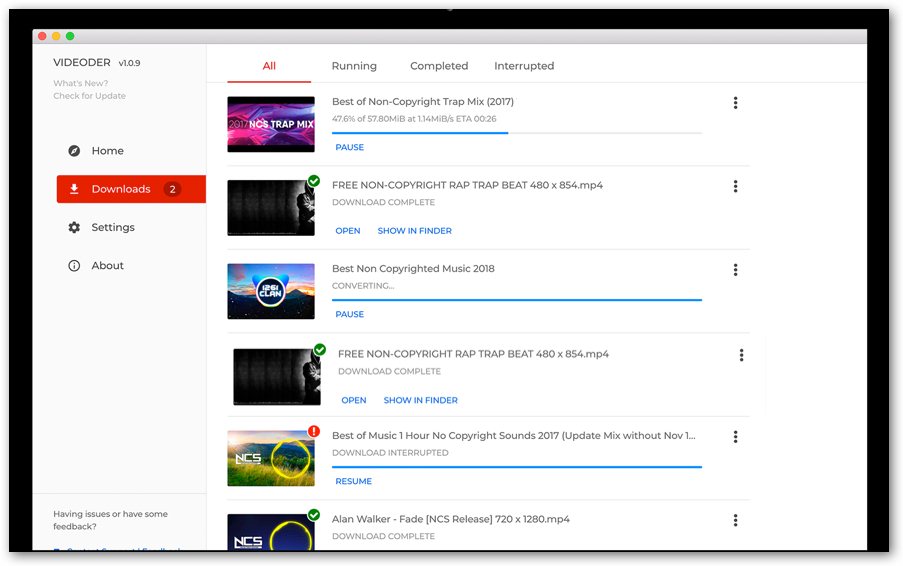Click the green macOS zoom window button
Viewport: 903px width, 566px height.
point(70,36)
